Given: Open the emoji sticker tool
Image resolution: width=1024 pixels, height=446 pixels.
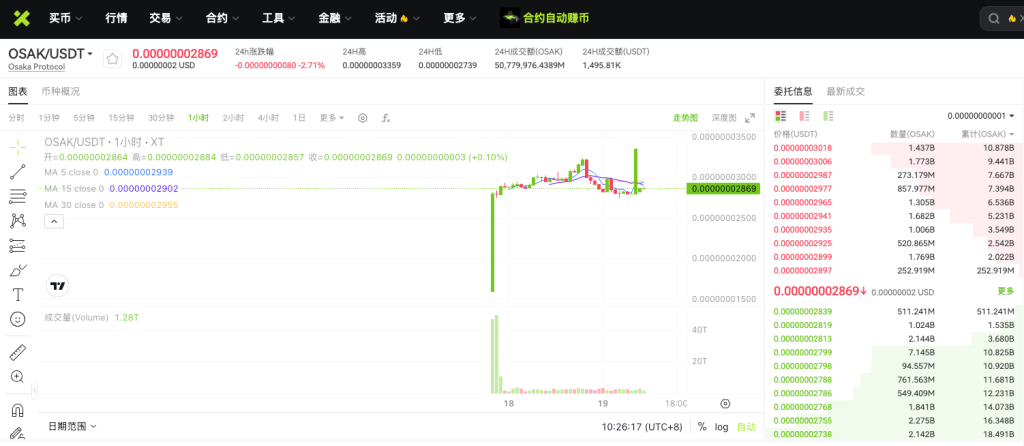Looking at the screenshot, I should tap(17, 319).
